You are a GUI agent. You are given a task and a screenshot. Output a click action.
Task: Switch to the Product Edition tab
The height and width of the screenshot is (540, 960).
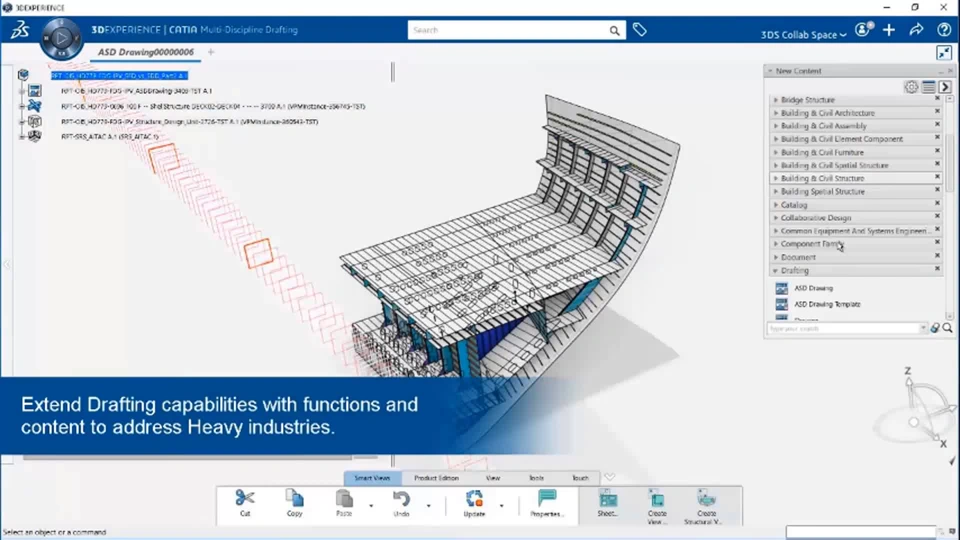coord(436,478)
